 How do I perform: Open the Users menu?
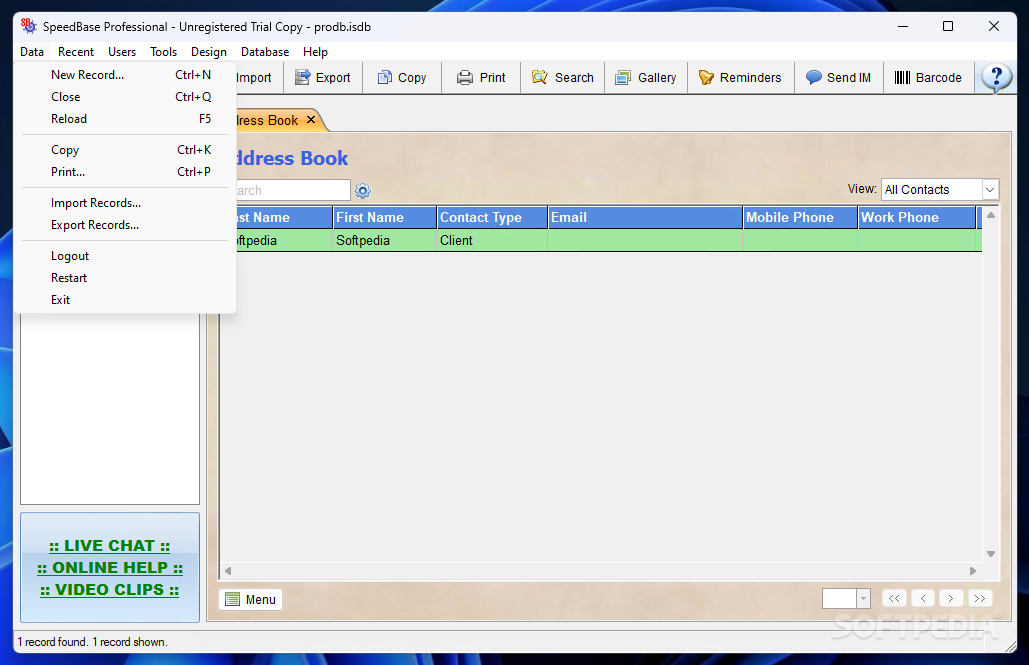122,52
